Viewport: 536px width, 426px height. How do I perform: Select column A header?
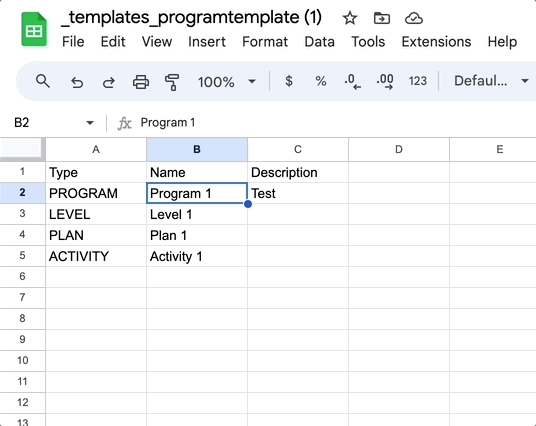pyautogui.click(x=96, y=149)
